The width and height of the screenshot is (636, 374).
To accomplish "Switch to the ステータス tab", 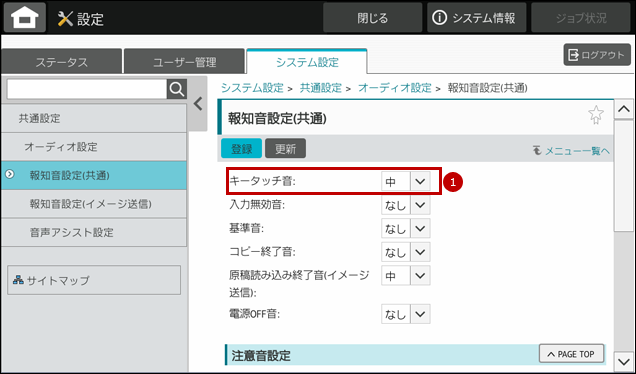I will coord(62,62).
